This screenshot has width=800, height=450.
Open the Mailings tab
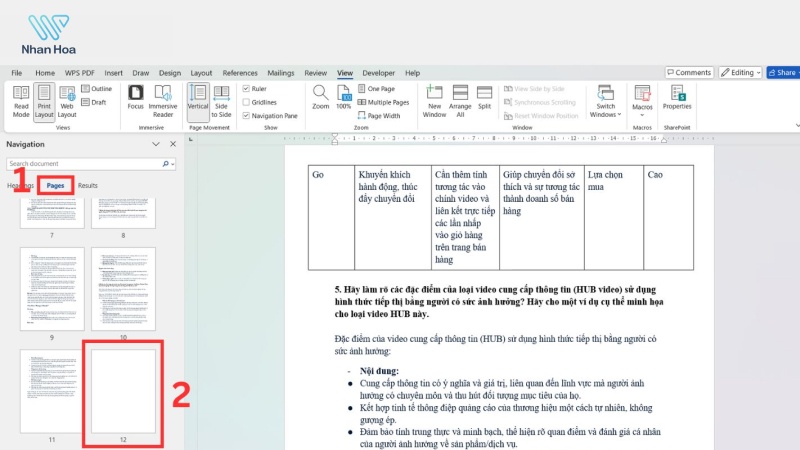(281, 73)
